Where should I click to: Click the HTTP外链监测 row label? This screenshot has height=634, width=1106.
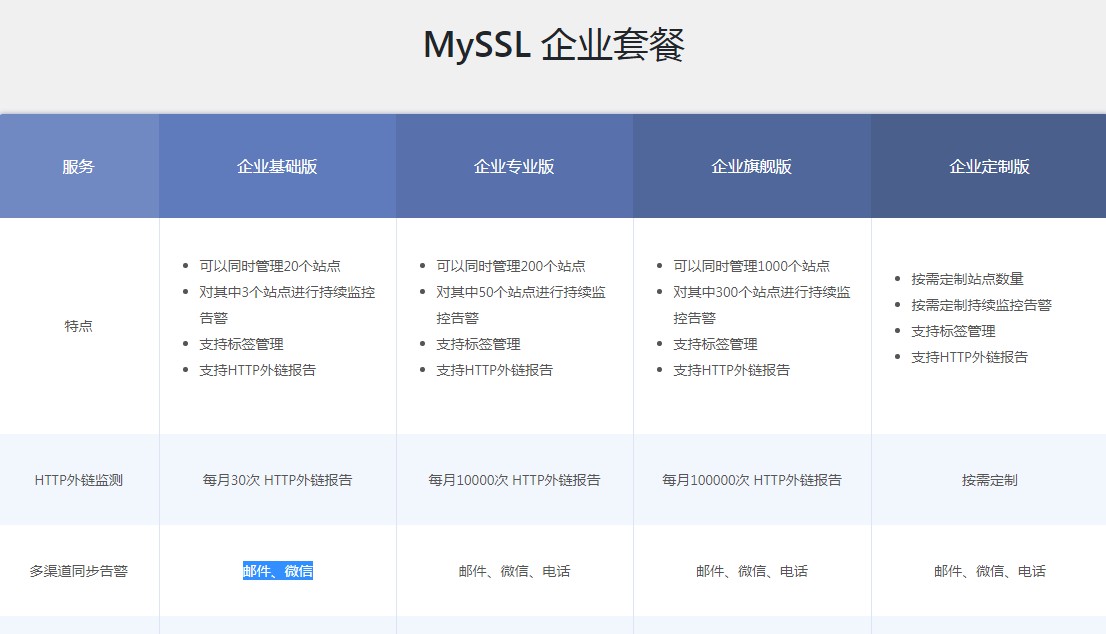[78, 480]
